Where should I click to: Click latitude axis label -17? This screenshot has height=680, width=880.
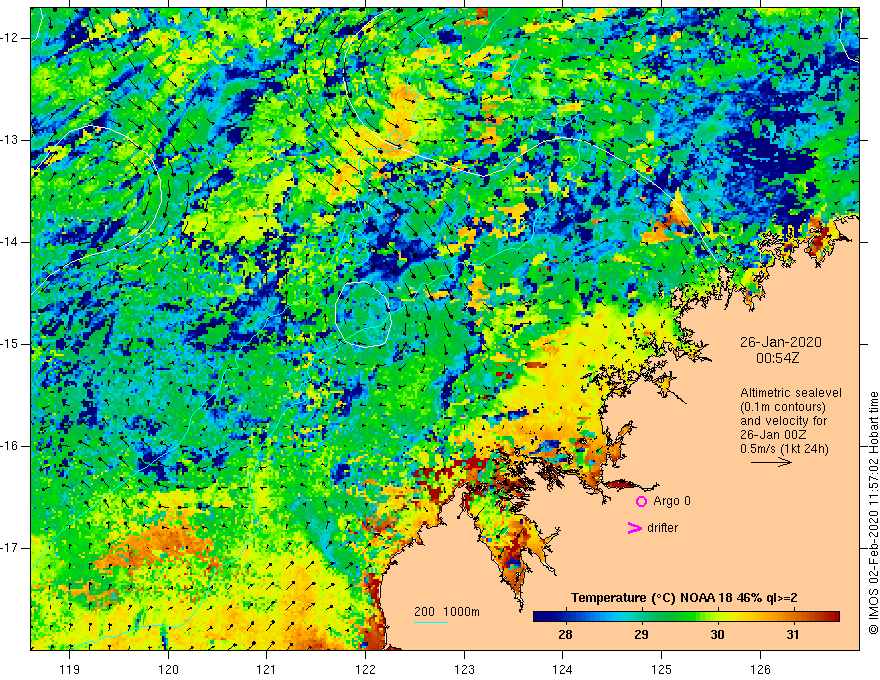coord(10,548)
